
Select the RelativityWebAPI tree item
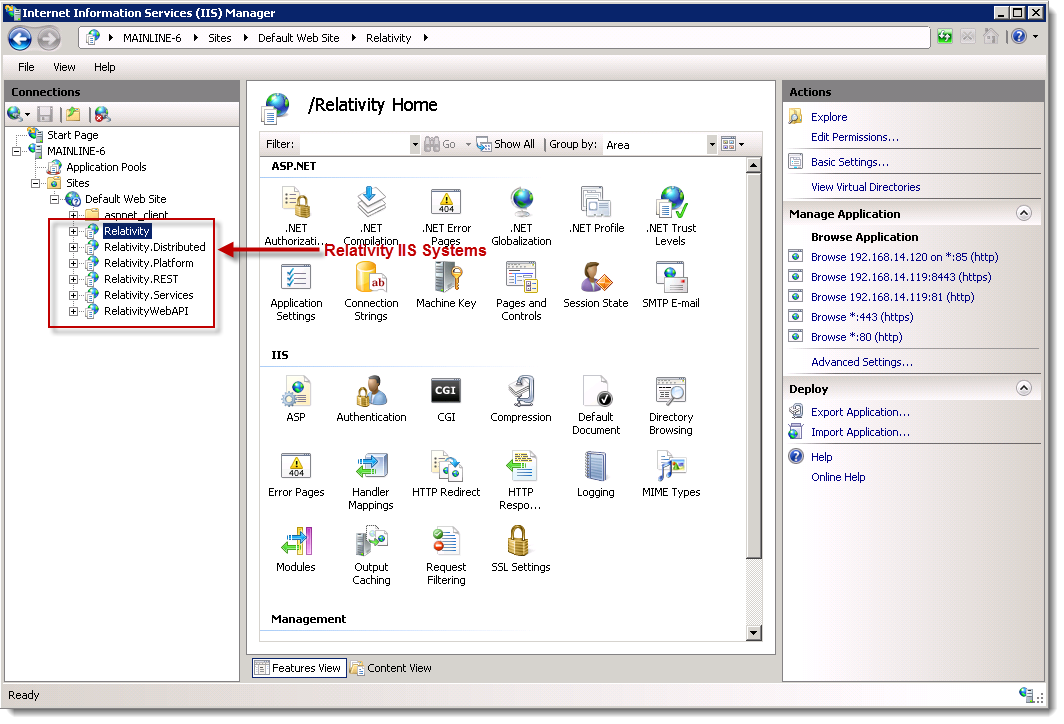pos(145,311)
